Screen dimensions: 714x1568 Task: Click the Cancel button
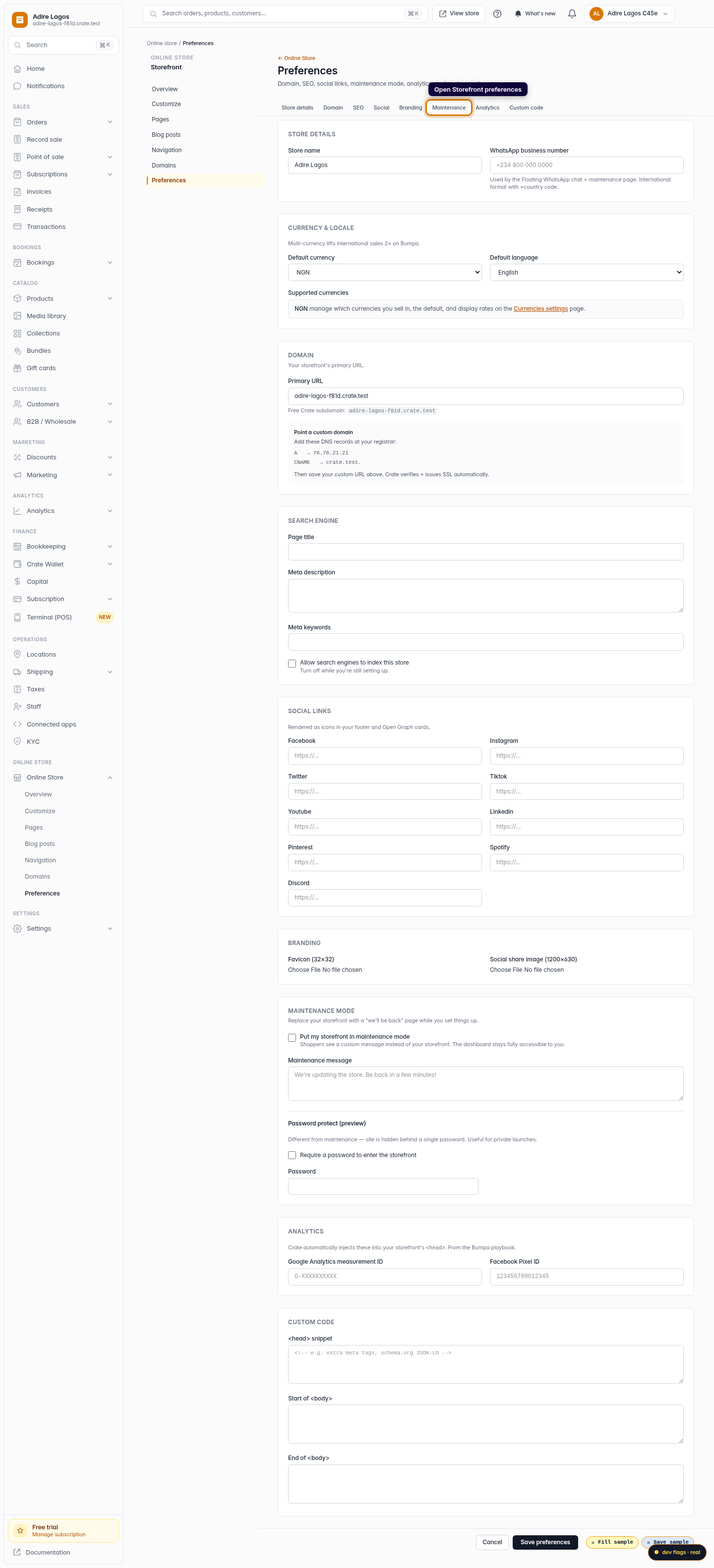tap(492, 1542)
